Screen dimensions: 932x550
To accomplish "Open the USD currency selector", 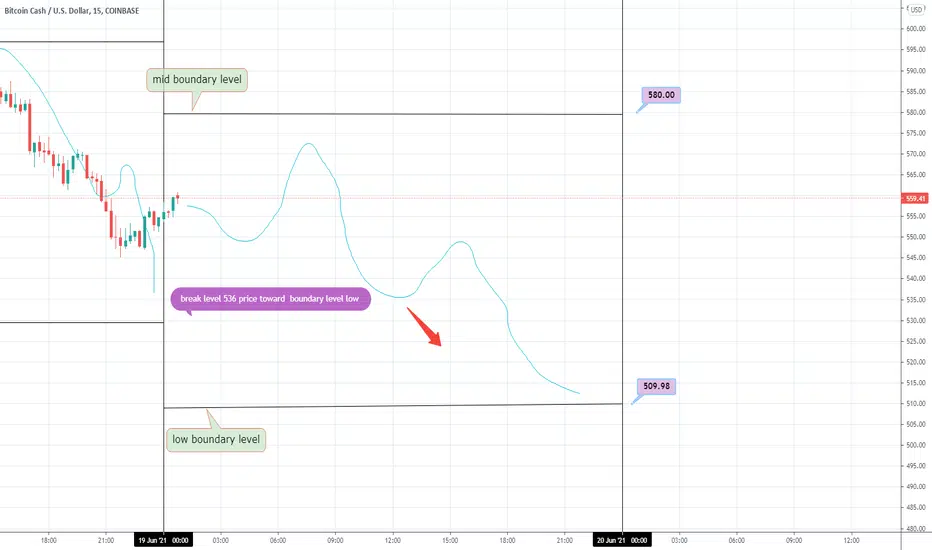I will coord(916,9).
